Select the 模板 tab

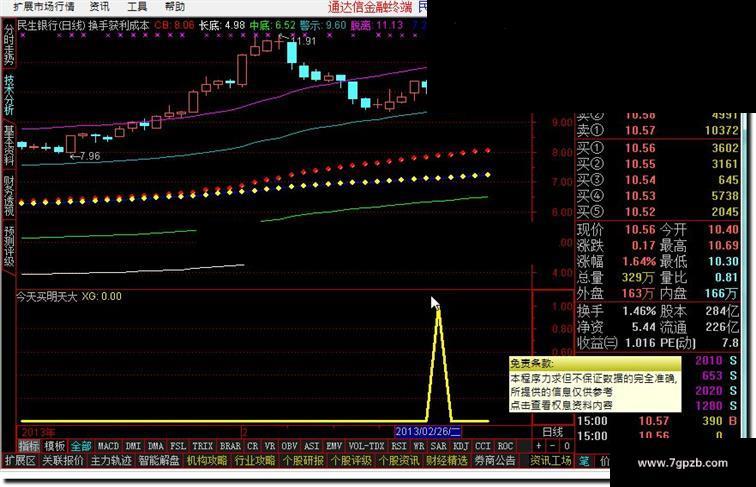click(x=54, y=446)
